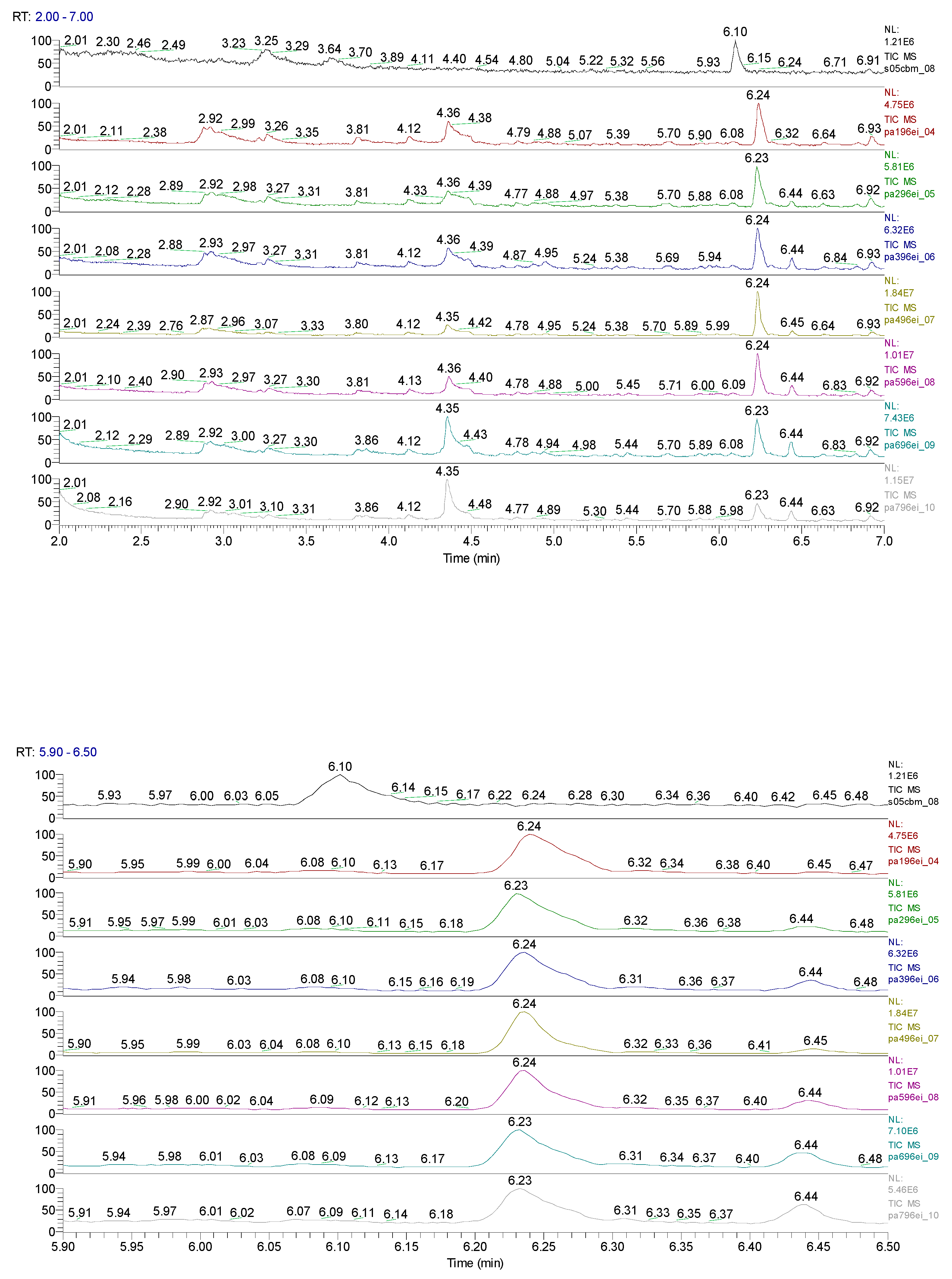The image size is (952, 1279).
Task: Click the 2.5 tick on the 2.0–7.0 time axis
Action: click(x=141, y=541)
